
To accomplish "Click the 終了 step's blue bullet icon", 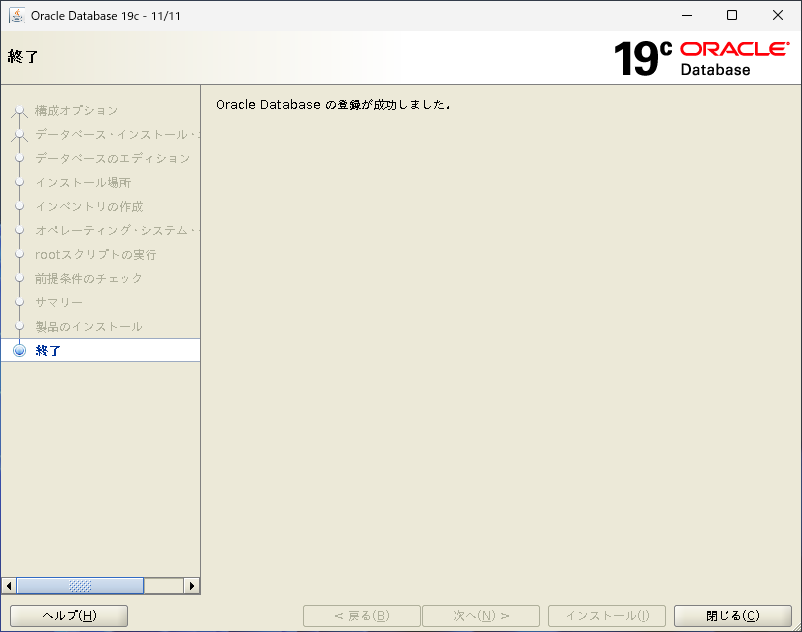I will (x=19, y=350).
